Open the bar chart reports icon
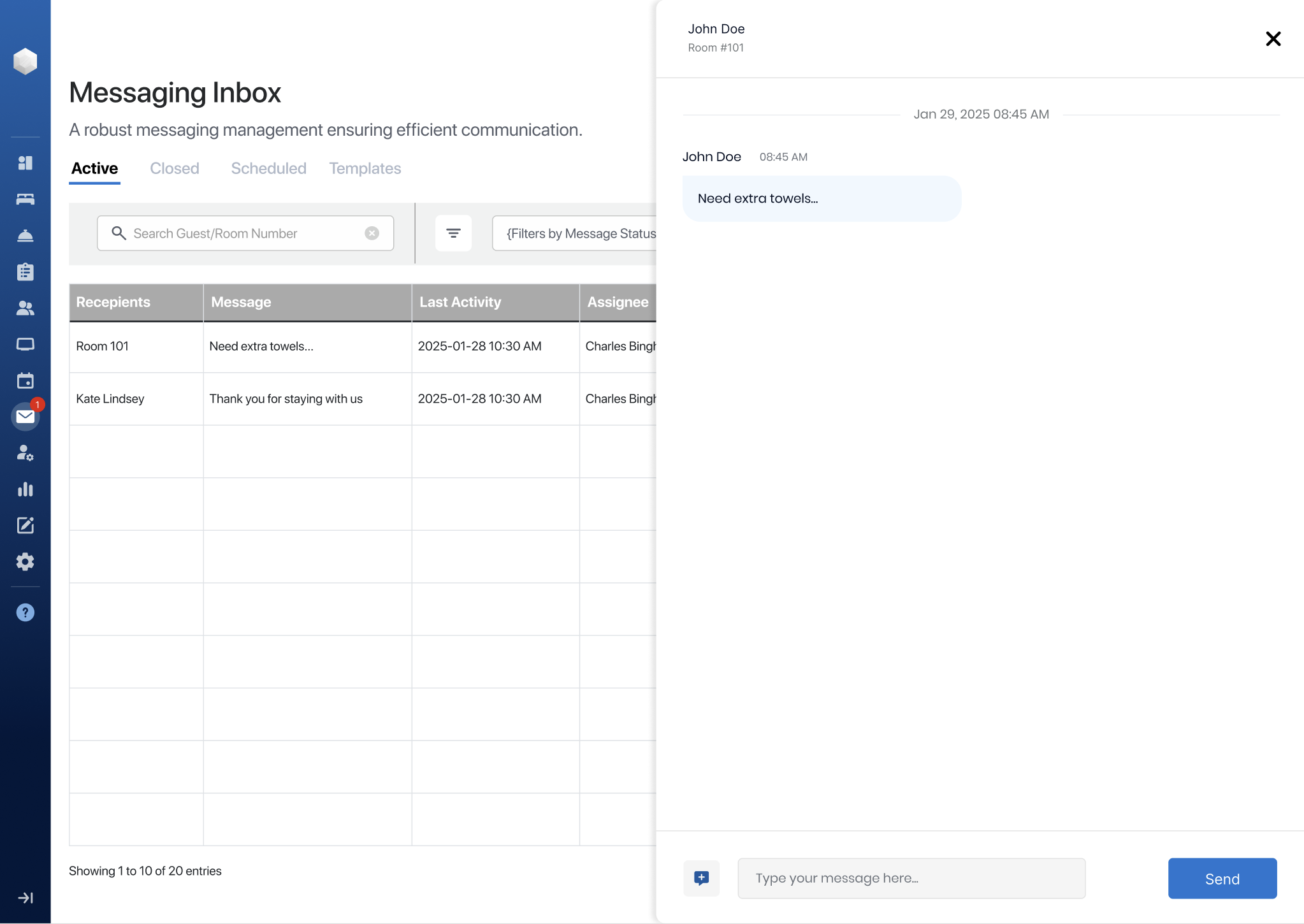 (25, 489)
